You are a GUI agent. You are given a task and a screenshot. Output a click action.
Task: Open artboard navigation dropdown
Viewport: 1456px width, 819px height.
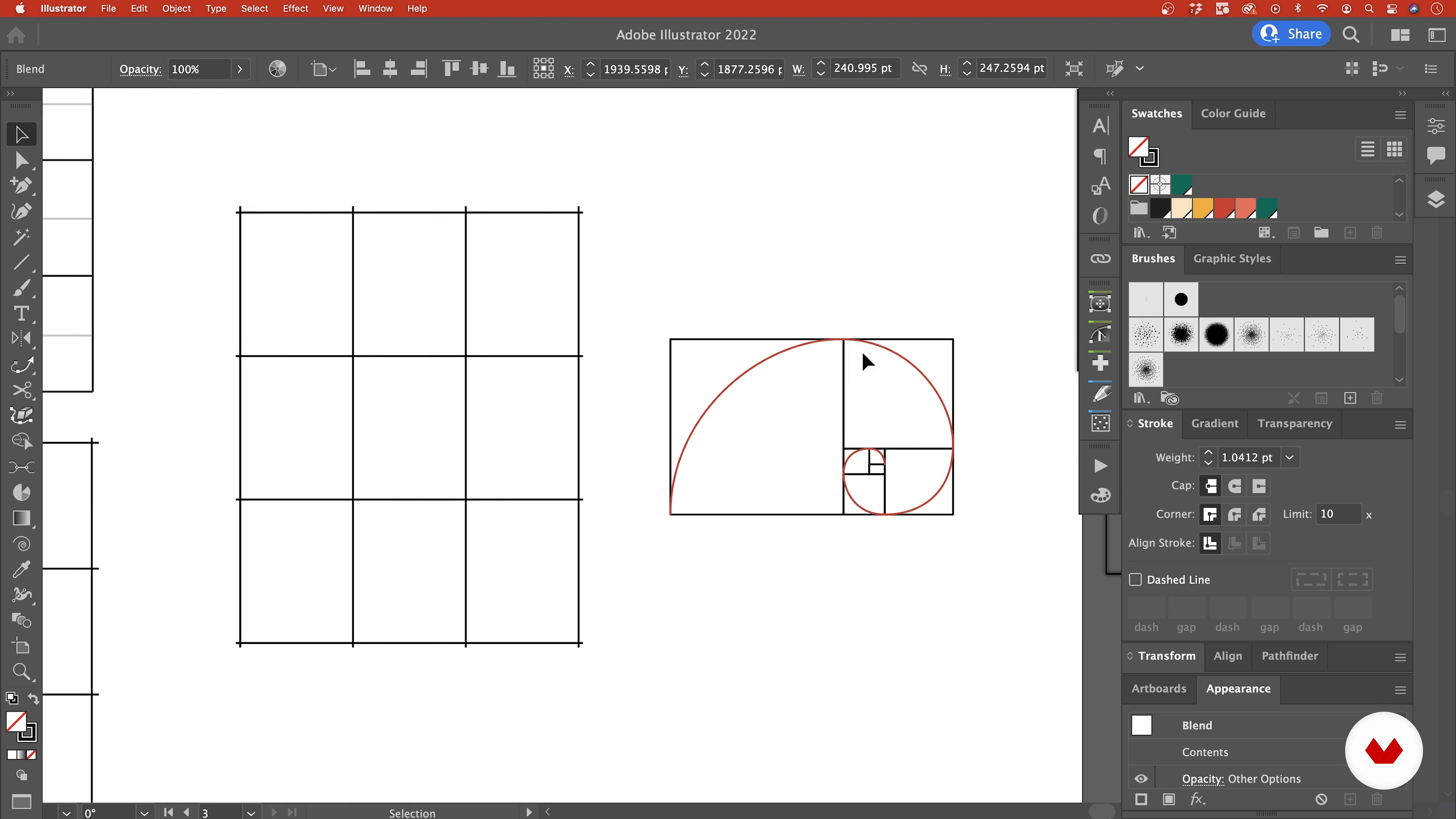click(251, 813)
